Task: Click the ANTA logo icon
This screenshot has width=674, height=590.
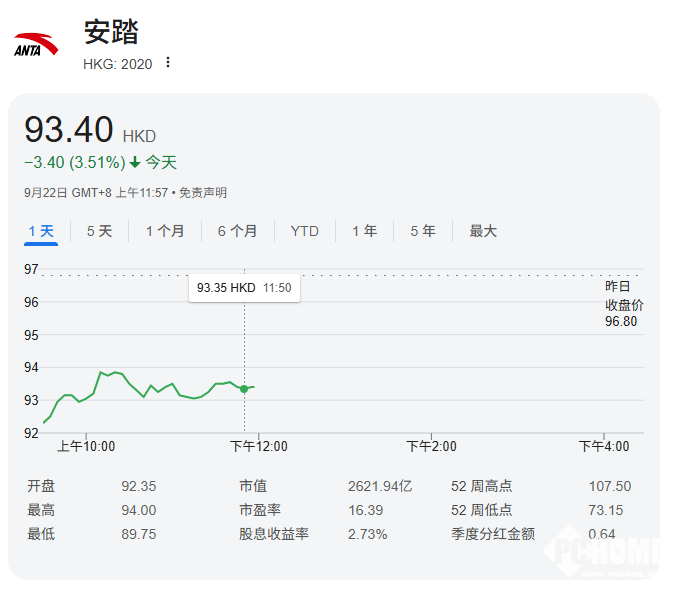Action: click(36, 46)
